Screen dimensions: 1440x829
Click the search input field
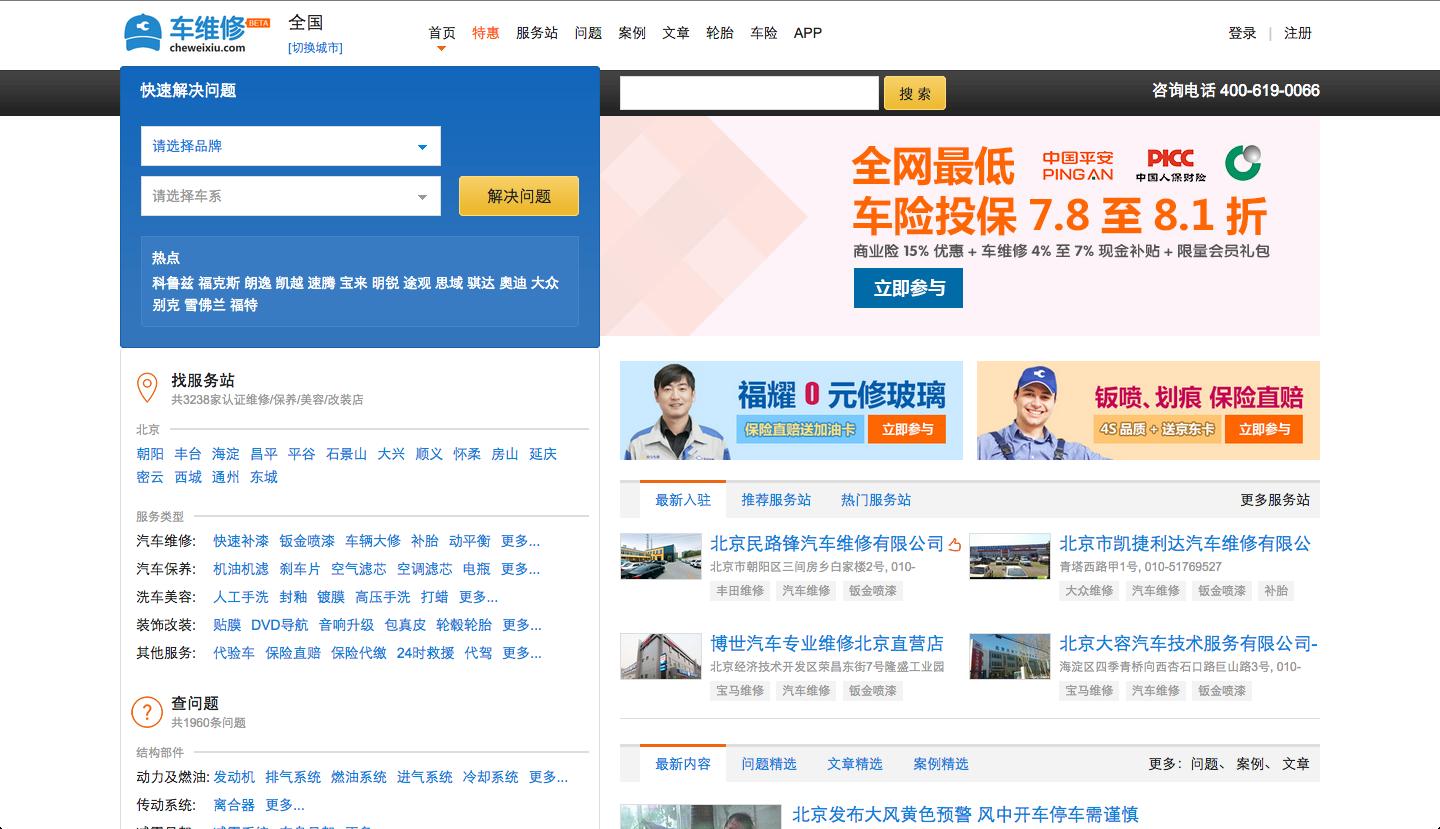[749, 93]
